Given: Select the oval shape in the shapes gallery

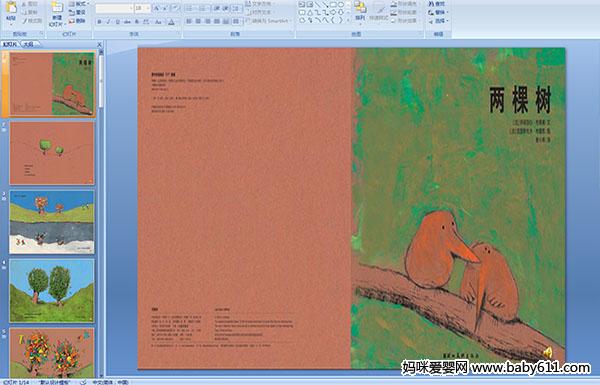Looking at the screenshot, I should tap(341, 5).
